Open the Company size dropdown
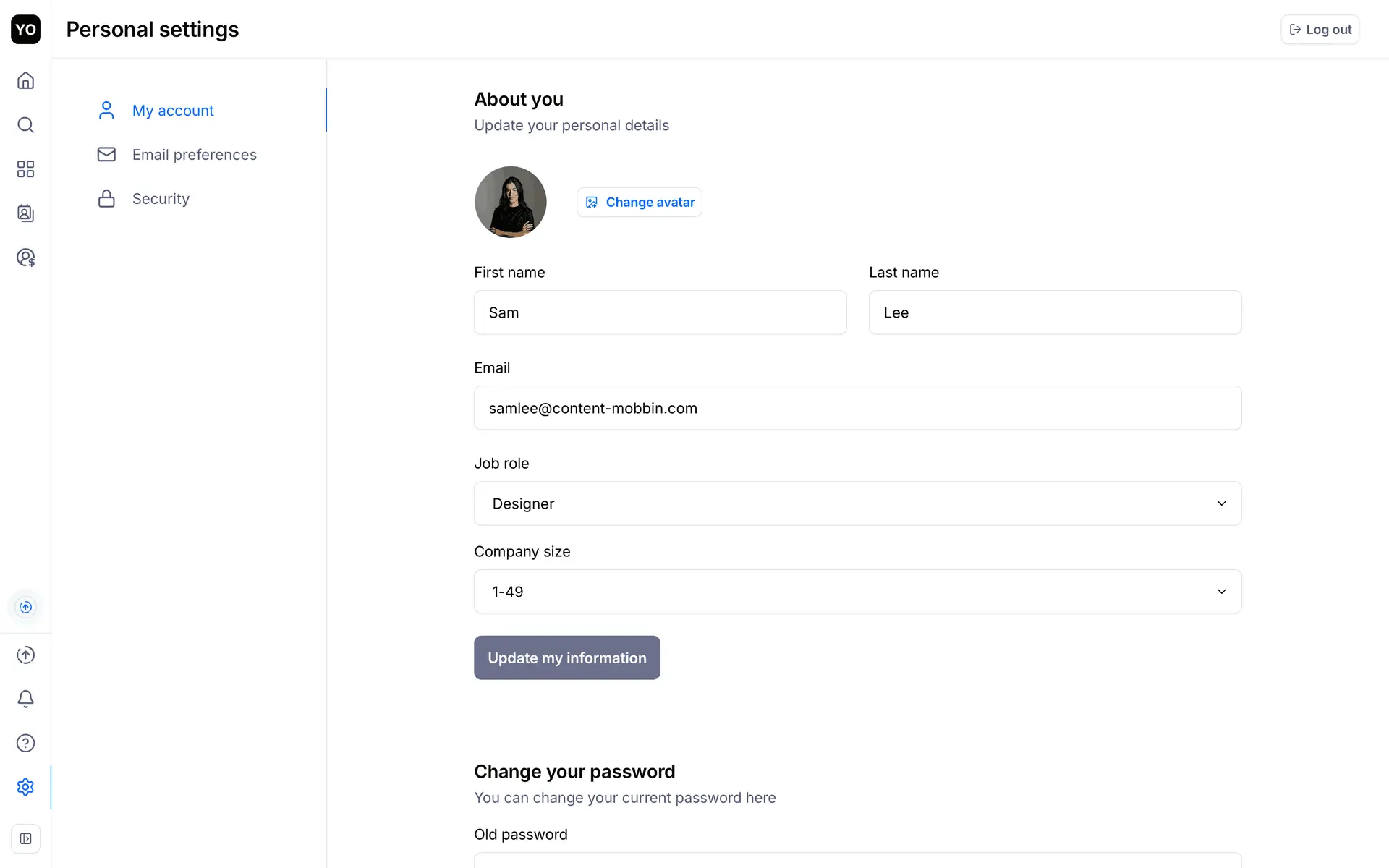 point(857,592)
